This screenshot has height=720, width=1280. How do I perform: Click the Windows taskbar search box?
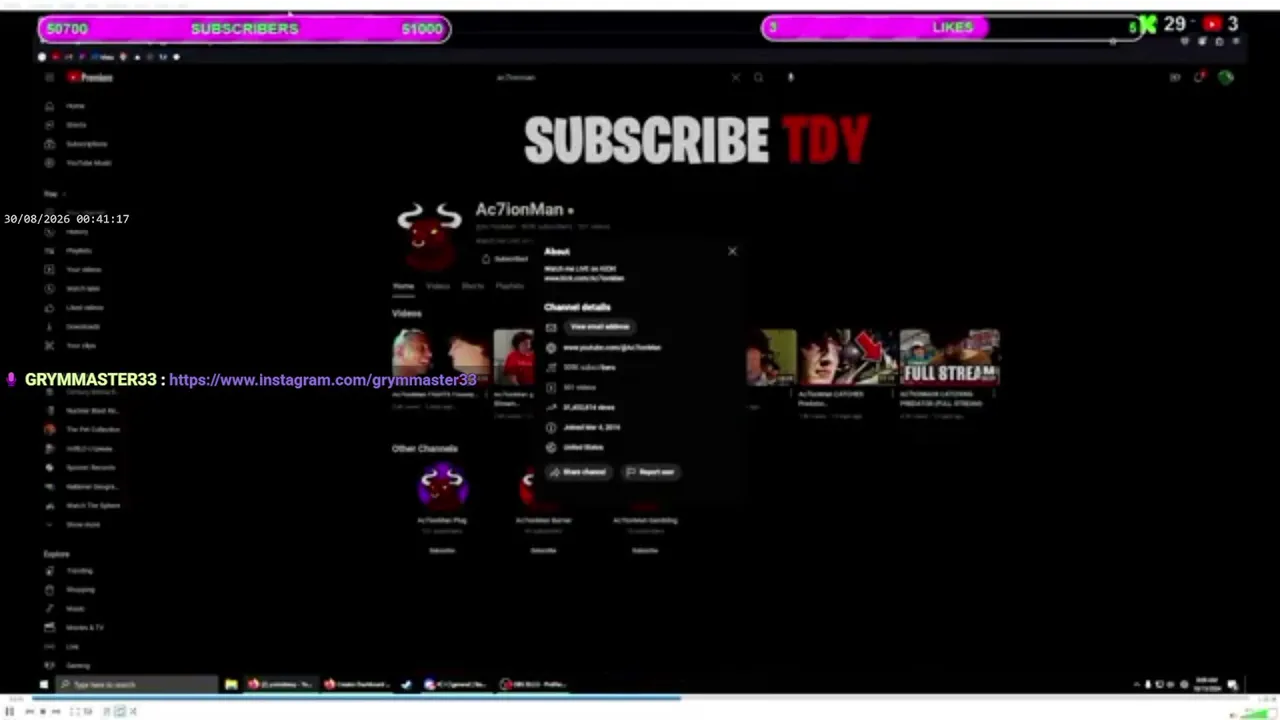tap(137, 685)
